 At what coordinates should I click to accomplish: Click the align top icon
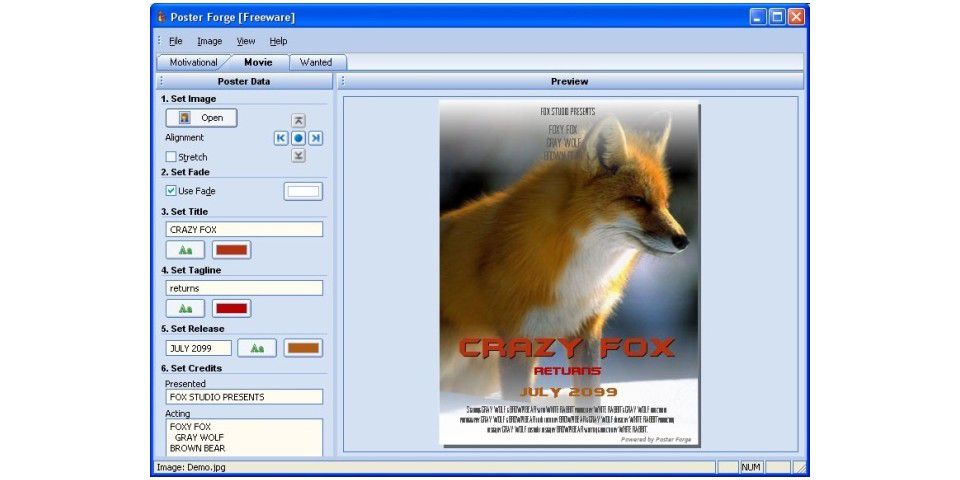tap(298, 120)
